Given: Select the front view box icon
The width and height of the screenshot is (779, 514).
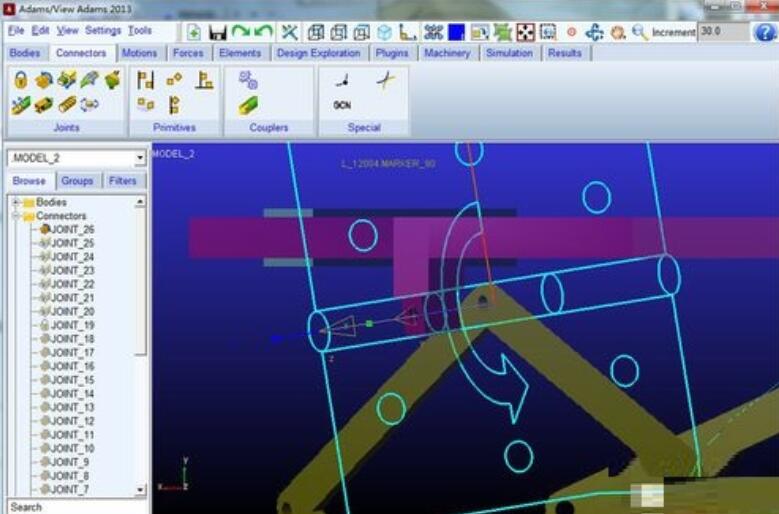Looking at the screenshot, I should tap(316, 33).
